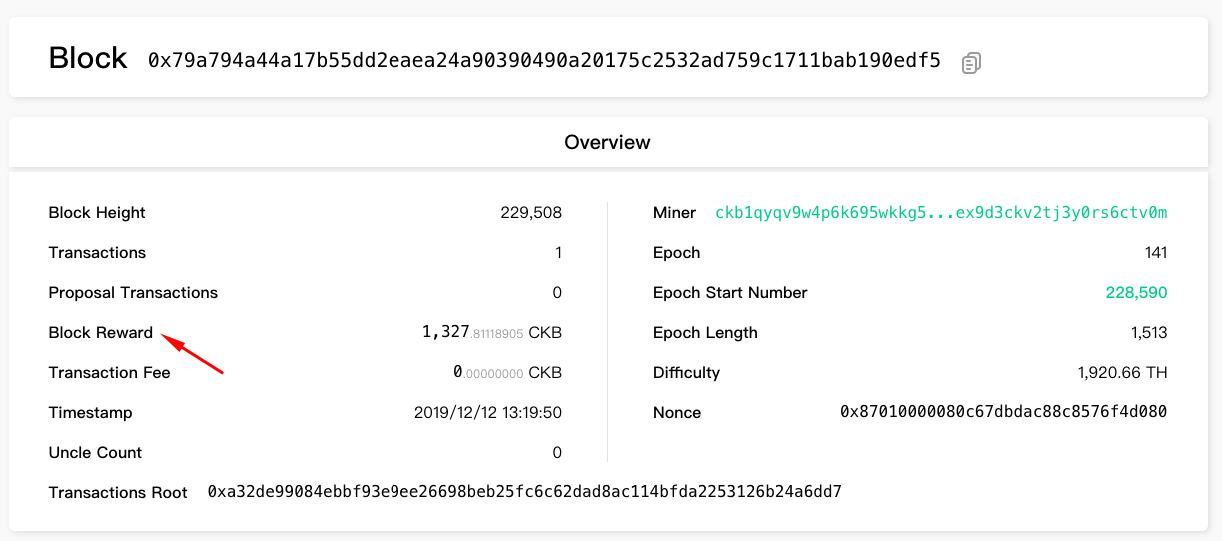Open the miner address ckb1qyqv9w4p6k695wkkg5 link

click(x=940, y=213)
